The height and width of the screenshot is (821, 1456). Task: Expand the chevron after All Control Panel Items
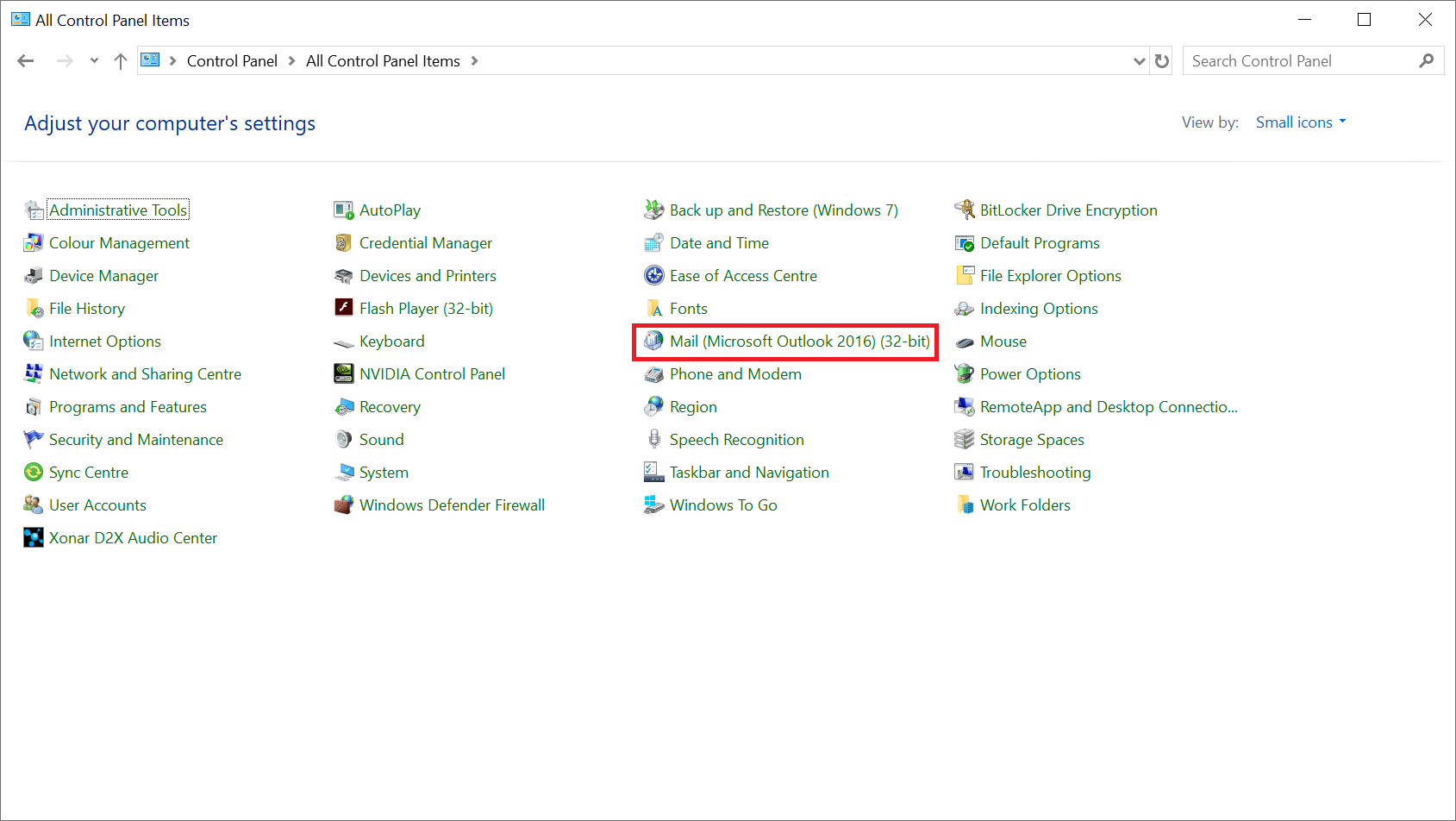coord(474,61)
